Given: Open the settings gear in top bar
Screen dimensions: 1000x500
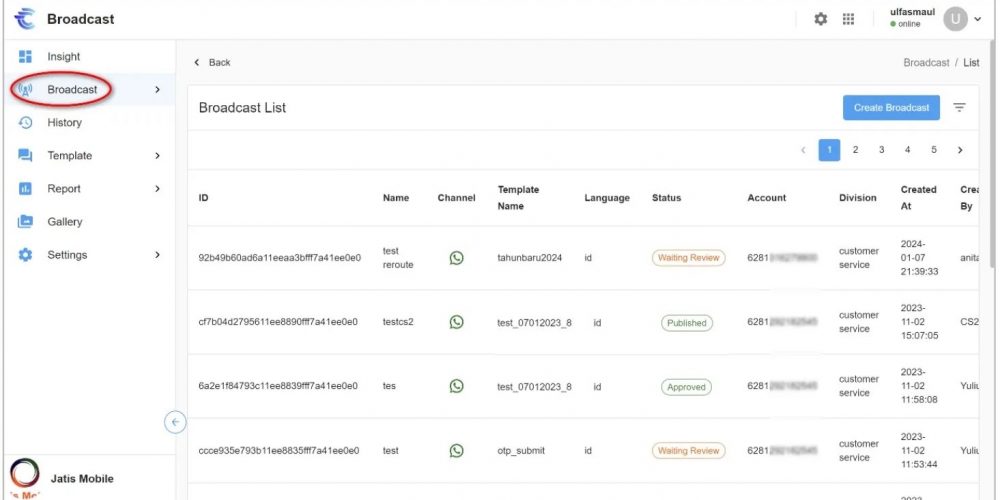Looking at the screenshot, I should (821, 19).
